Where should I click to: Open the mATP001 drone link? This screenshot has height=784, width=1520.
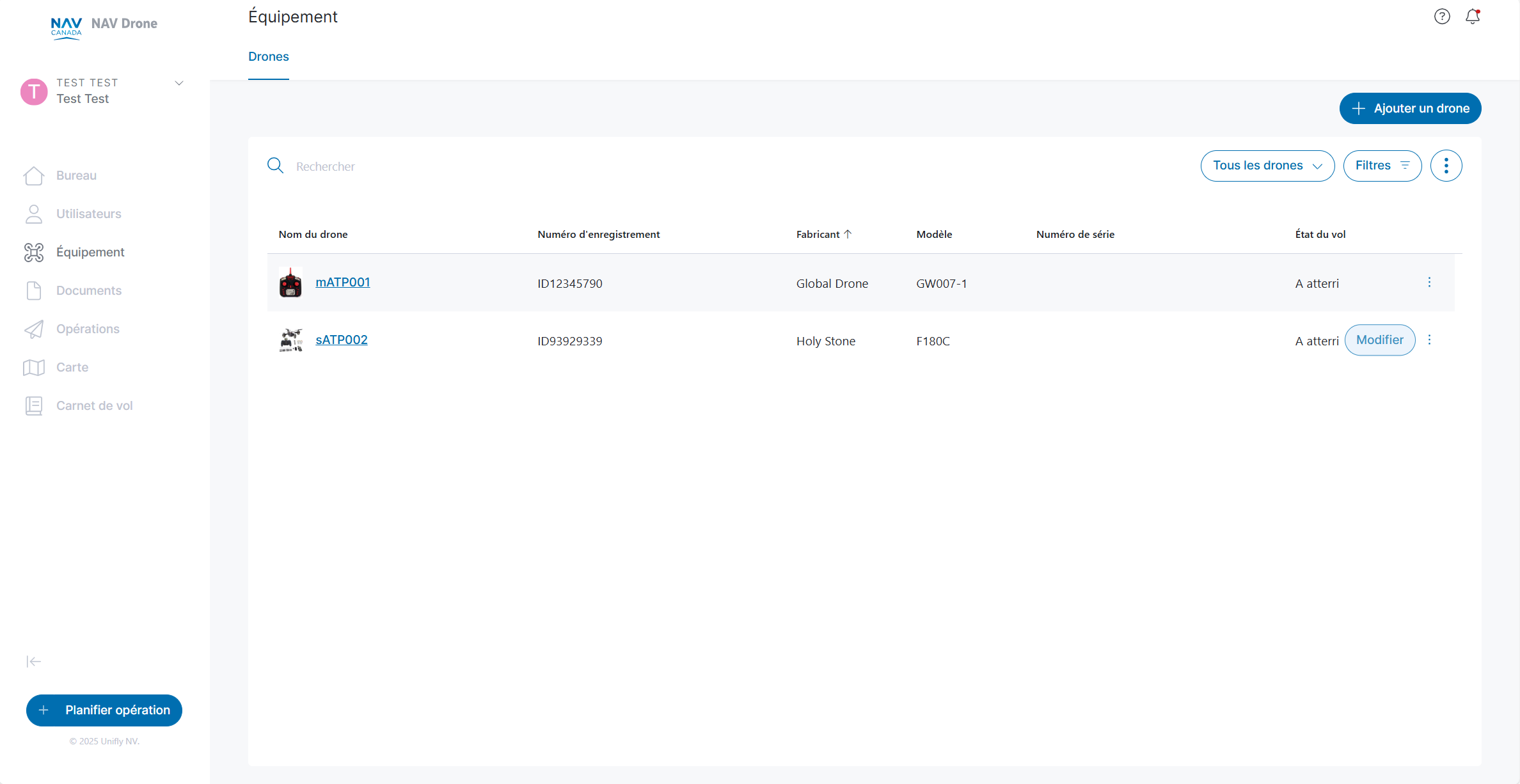343,282
